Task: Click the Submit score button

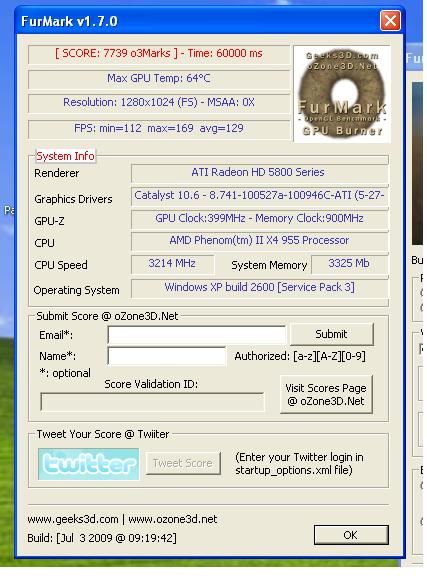Action: [x=331, y=334]
